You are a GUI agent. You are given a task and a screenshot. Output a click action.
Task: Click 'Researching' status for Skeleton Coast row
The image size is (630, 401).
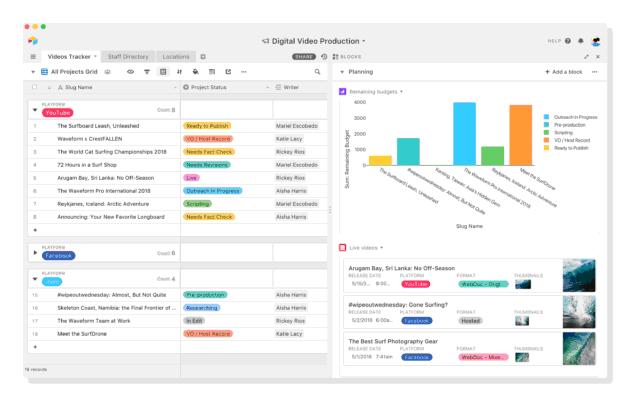(202, 308)
